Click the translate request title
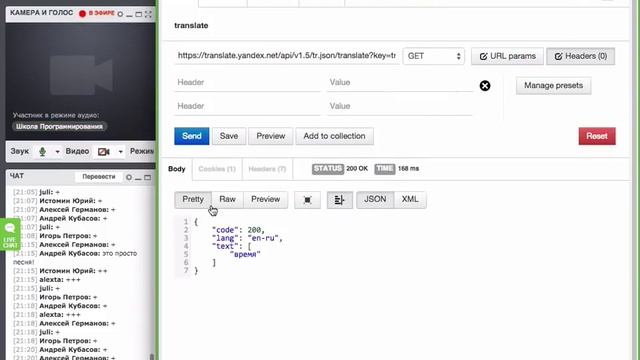The image size is (640, 360). [x=191, y=25]
